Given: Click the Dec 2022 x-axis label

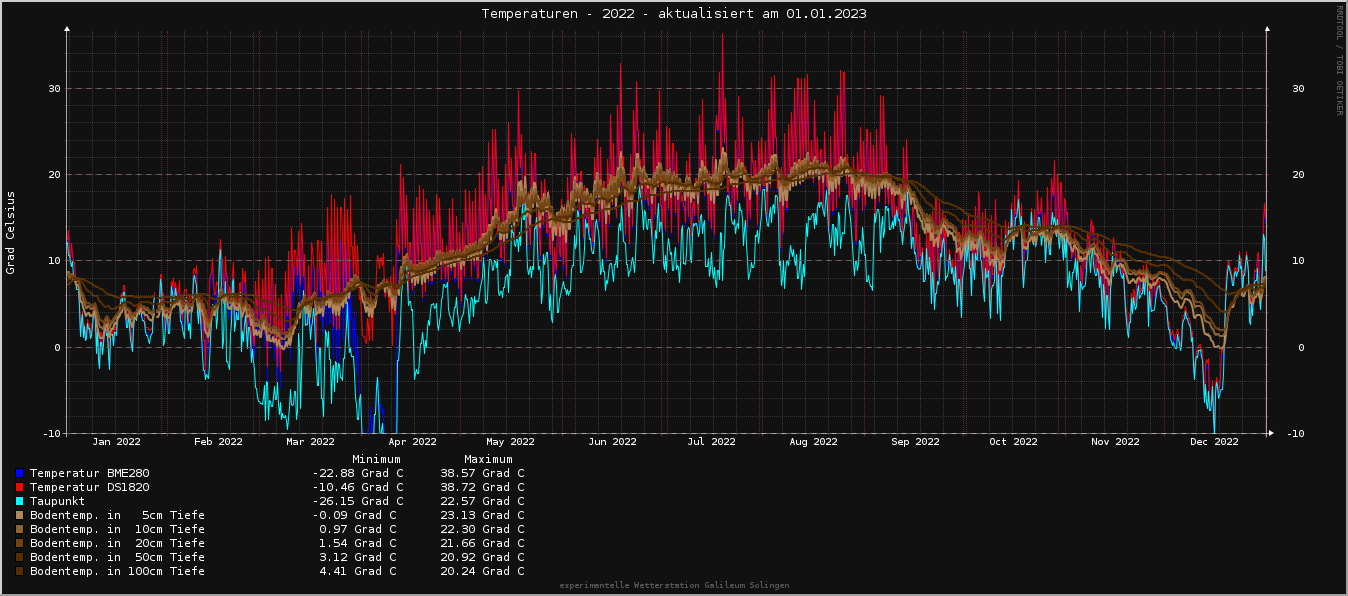Looking at the screenshot, I should (1213, 441).
